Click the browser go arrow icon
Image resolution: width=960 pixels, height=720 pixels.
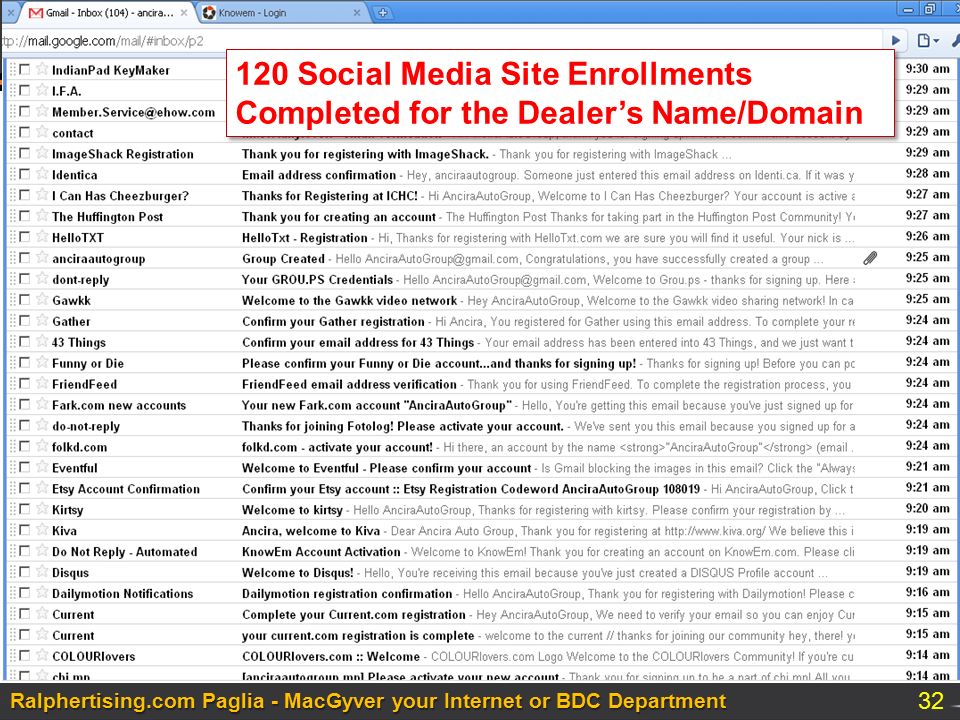[896, 40]
